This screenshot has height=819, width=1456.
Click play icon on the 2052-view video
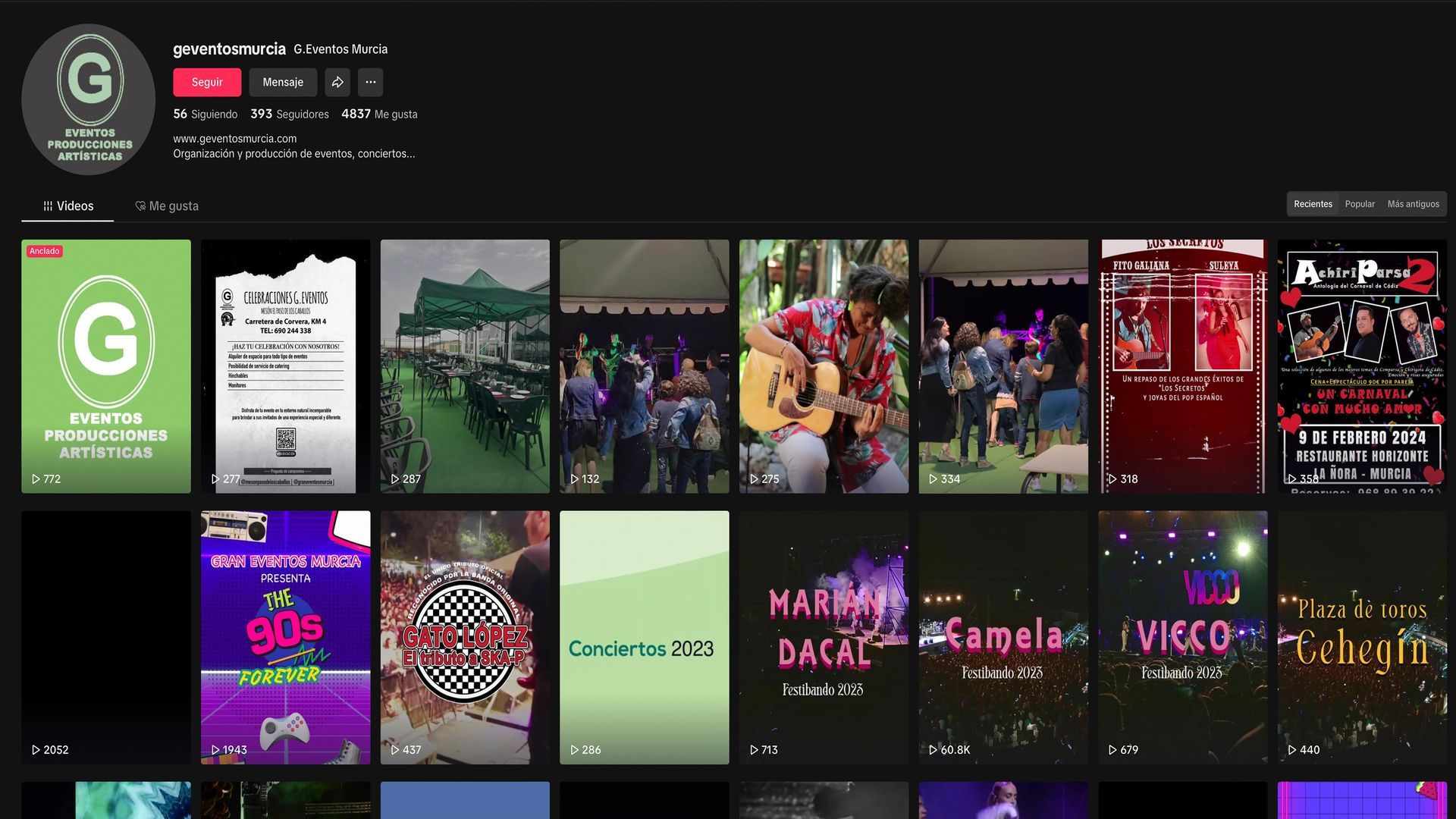tap(36, 750)
